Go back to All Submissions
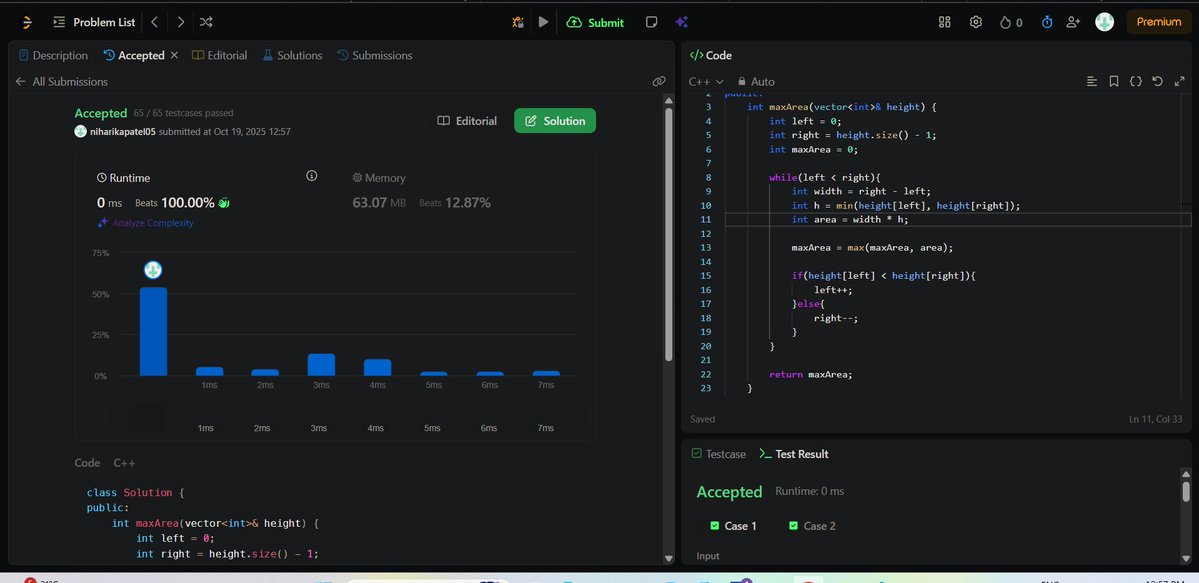 pyautogui.click(x=62, y=81)
